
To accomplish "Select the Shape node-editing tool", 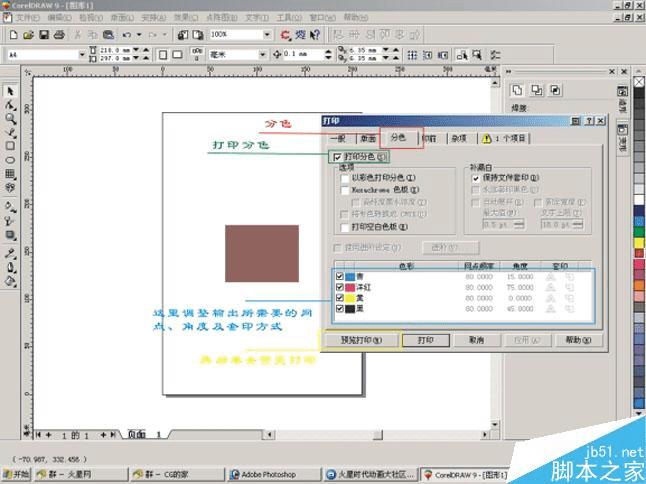I will tap(10, 105).
